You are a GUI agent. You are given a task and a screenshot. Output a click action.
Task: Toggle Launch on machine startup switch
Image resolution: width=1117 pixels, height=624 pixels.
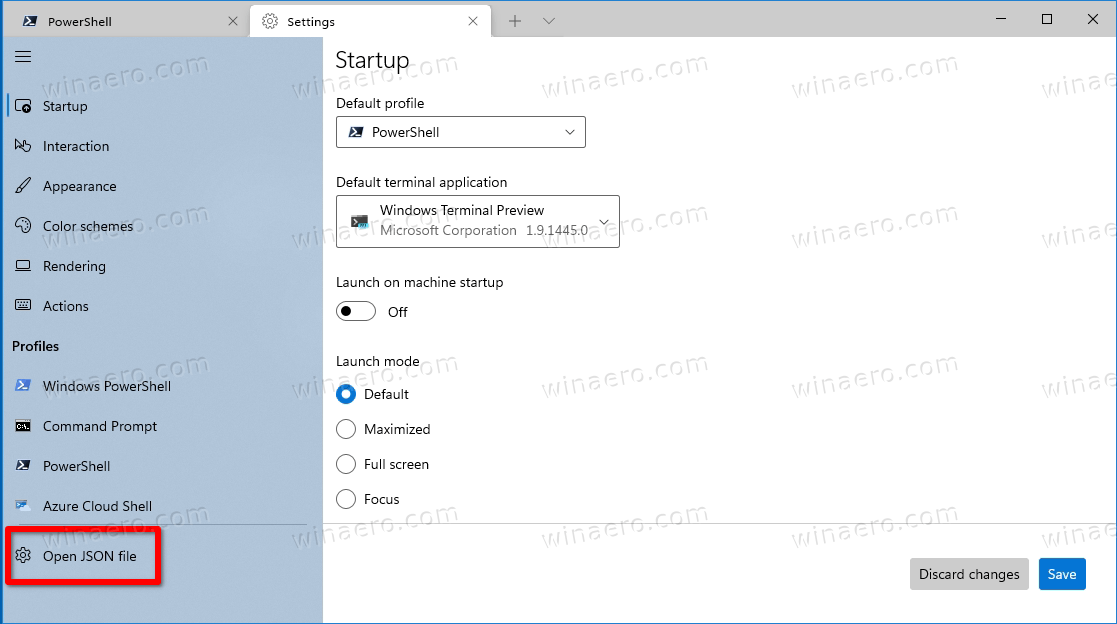[355, 311]
